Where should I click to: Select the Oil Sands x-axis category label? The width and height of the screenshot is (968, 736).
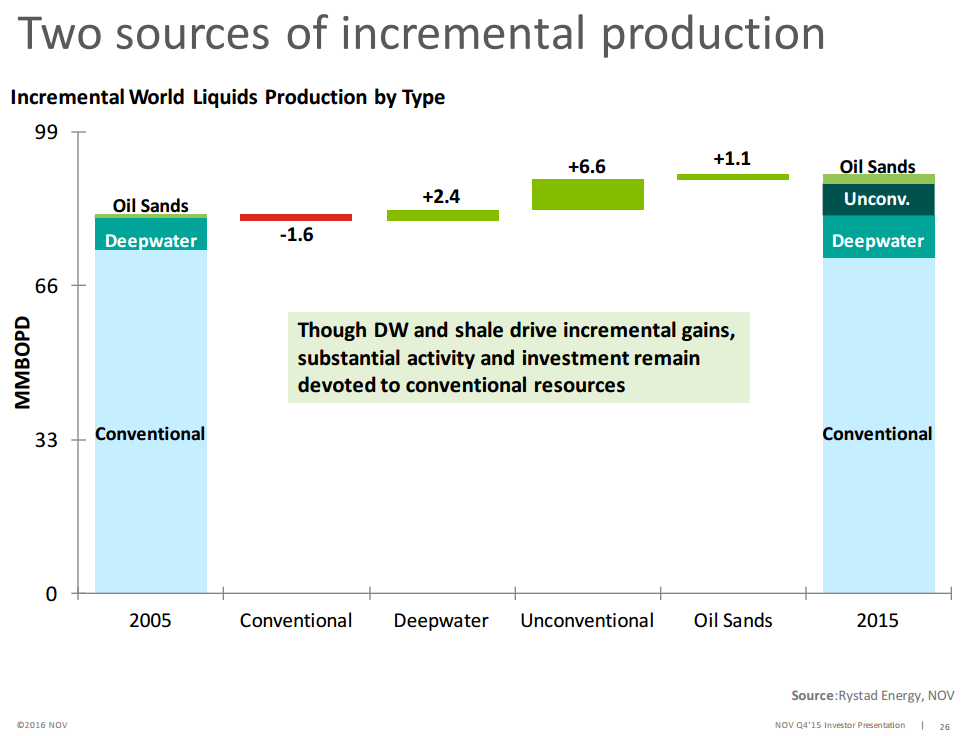[x=733, y=620]
